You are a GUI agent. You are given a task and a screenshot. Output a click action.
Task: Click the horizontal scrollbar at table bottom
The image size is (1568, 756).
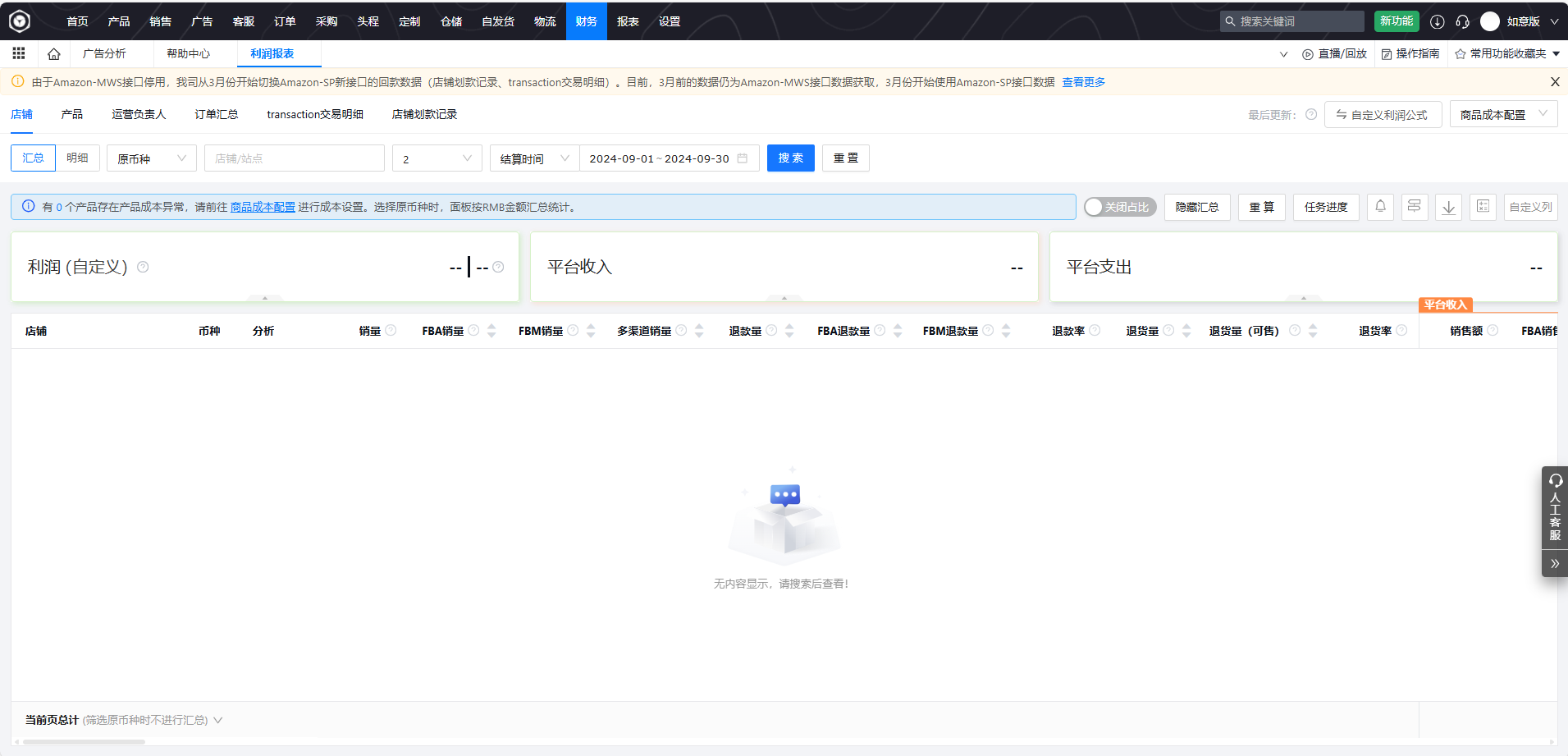click(x=84, y=742)
